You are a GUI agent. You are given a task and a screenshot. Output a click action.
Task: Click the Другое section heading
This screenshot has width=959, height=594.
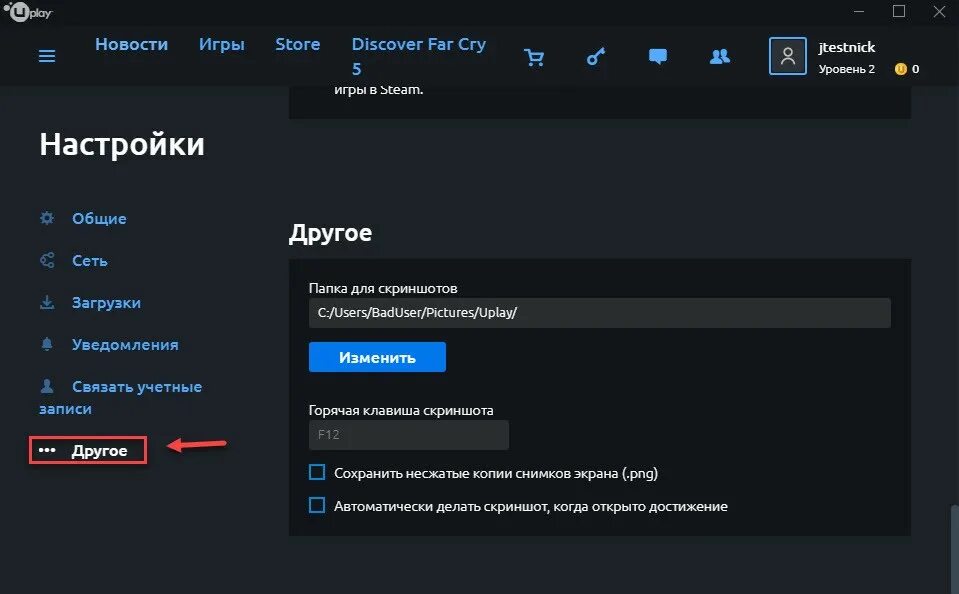coord(330,233)
